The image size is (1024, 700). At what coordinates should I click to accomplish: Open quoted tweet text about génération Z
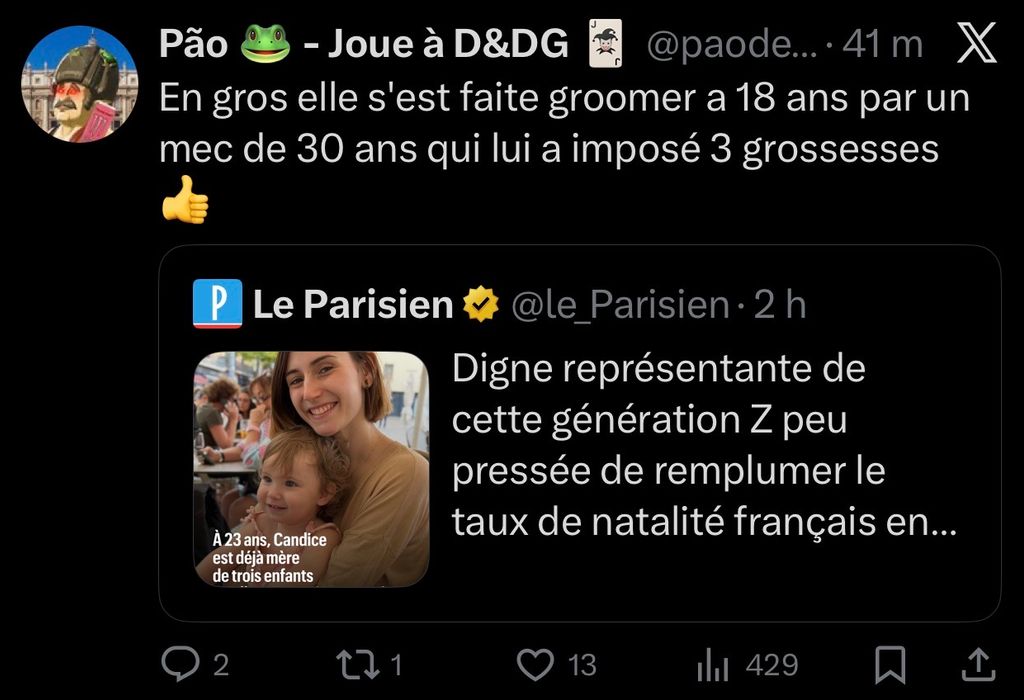(x=704, y=445)
